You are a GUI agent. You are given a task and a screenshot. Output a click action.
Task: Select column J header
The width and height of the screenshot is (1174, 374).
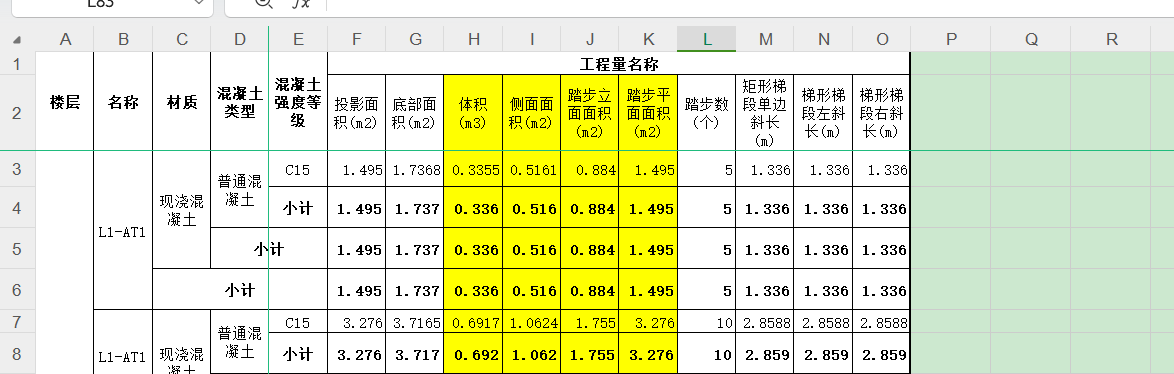tap(590, 40)
